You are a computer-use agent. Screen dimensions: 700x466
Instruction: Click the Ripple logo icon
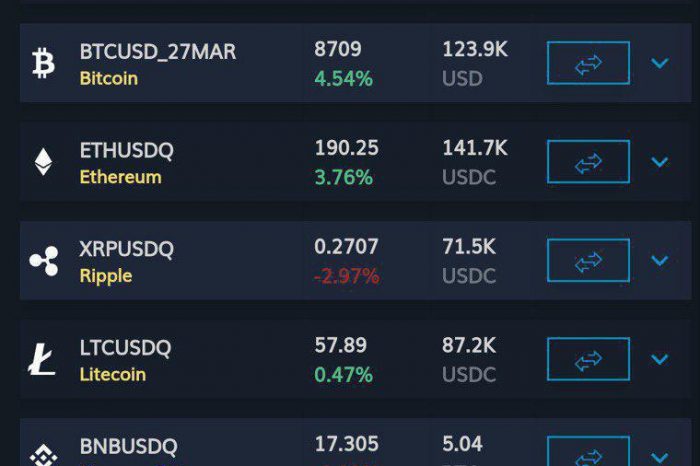[x=44, y=260]
